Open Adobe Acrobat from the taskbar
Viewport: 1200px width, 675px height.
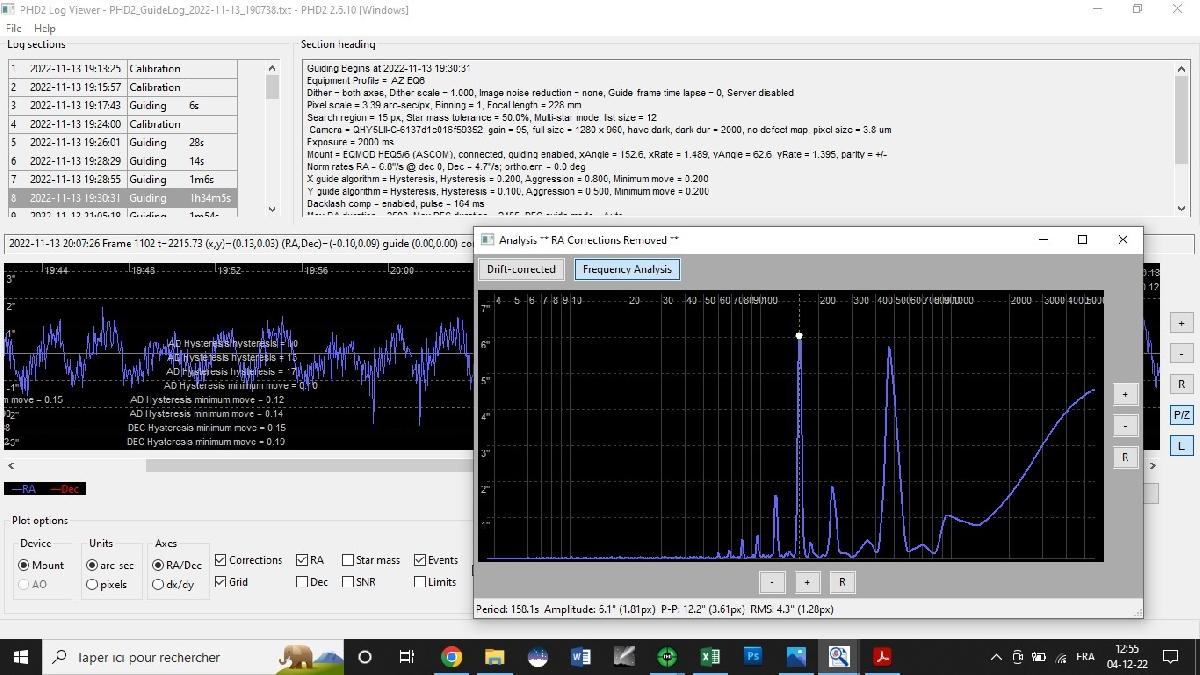883,657
